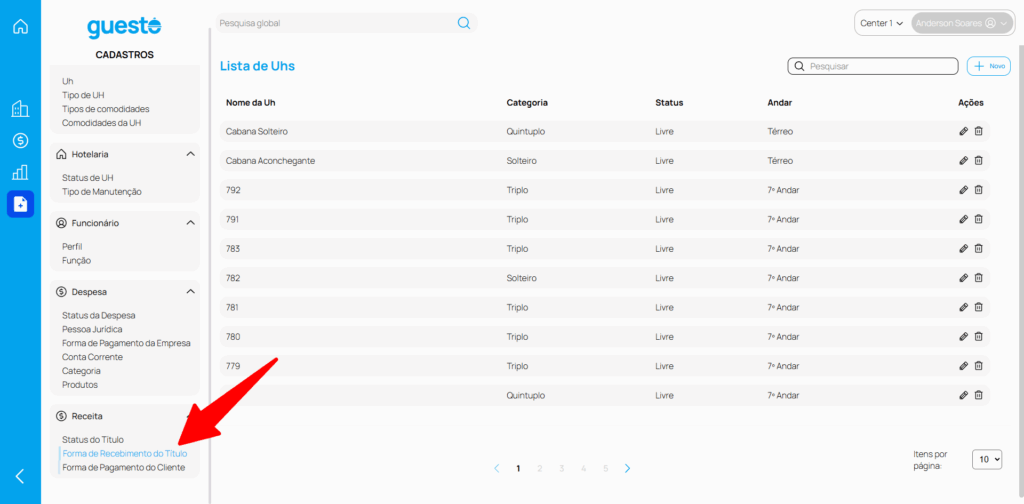
Task: Collapse the sidebar with the left arrow
Action: point(20,477)
